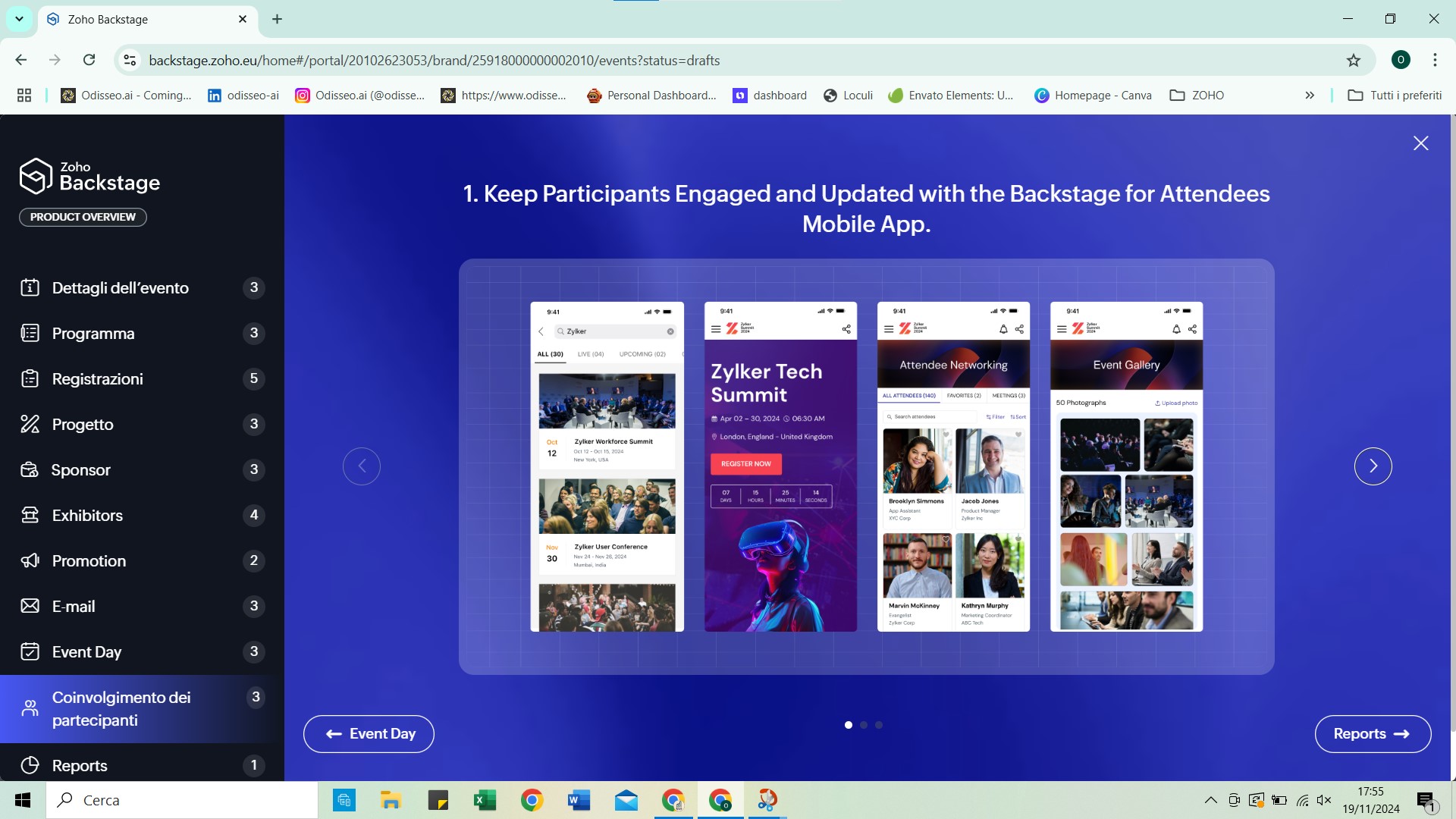Select Programma in the sidebar
Viewport: 1456px width, 819px height.
pyautogui.click(x=142, y=333)
